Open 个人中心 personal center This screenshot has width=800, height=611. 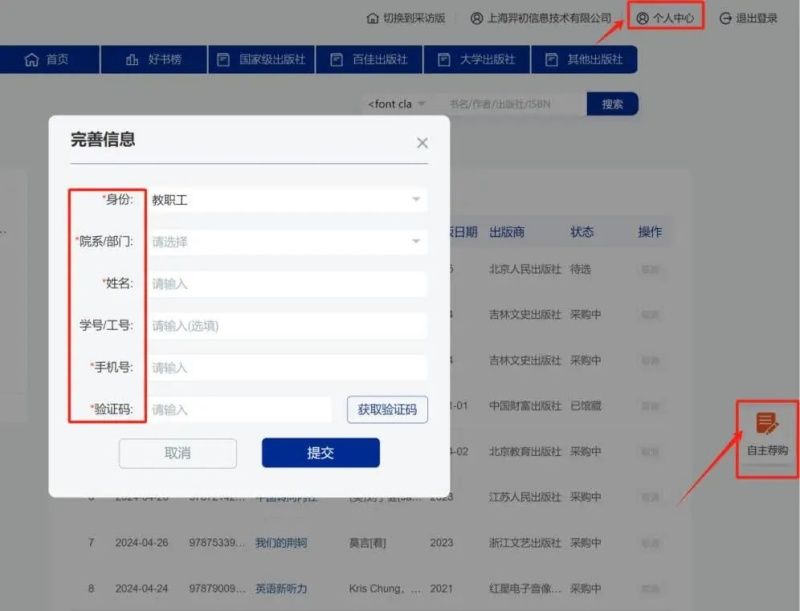(x=665, y=18)
